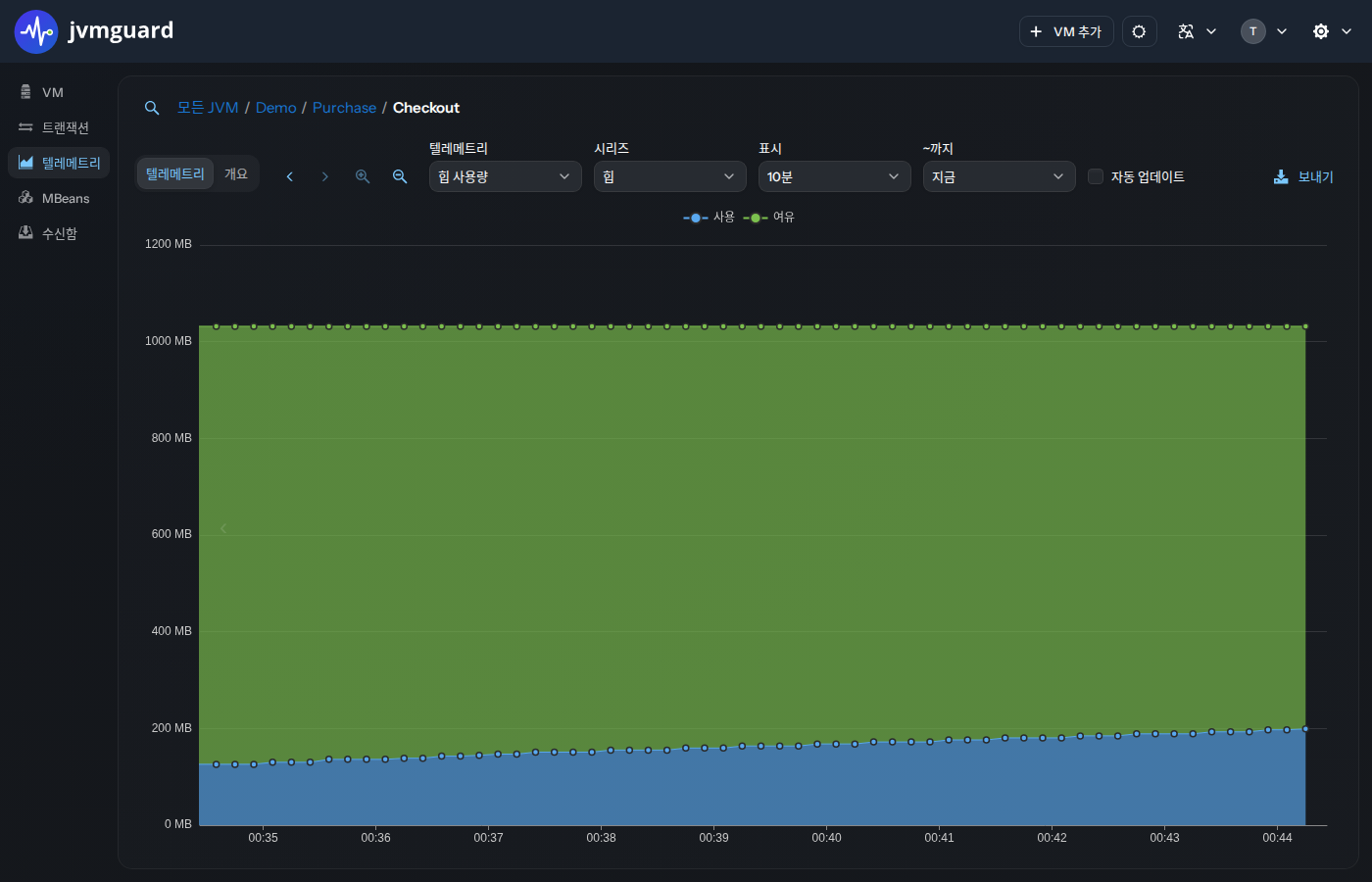Toggle the 여유 series in the legend
The image size is (1372, 882).
(x=769, y=218)
